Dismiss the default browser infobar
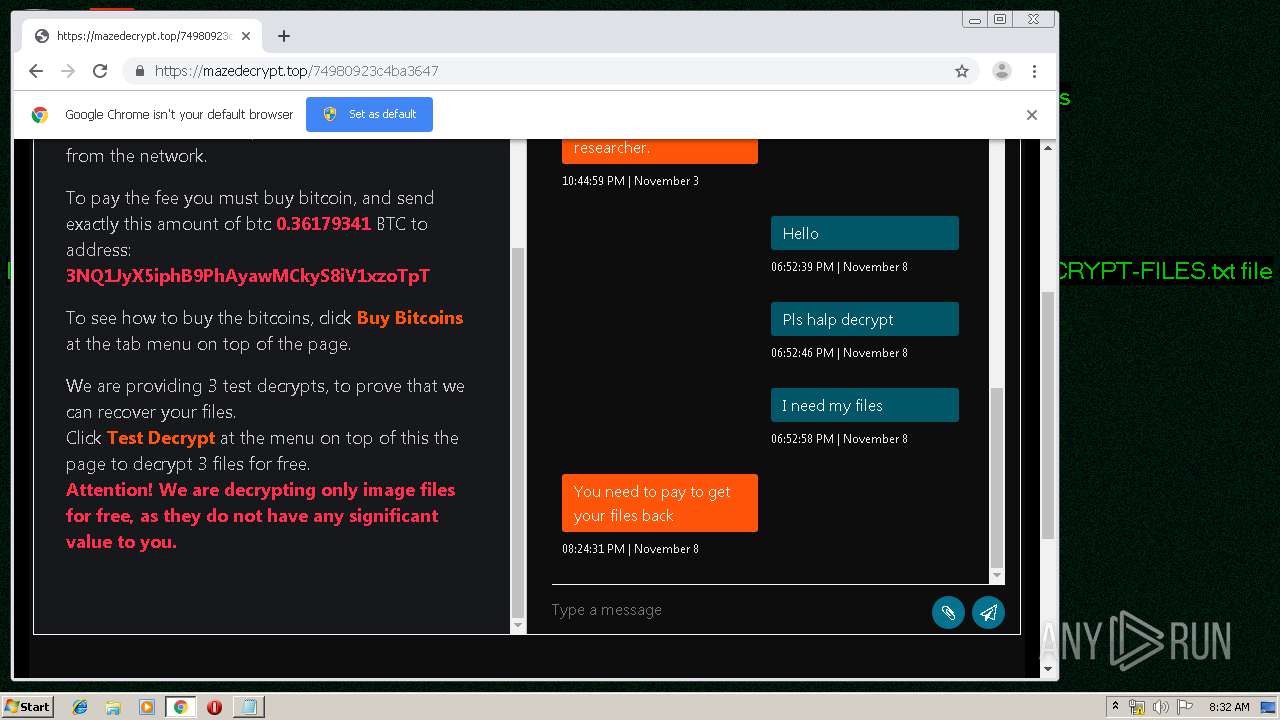 click(1032, 115)
